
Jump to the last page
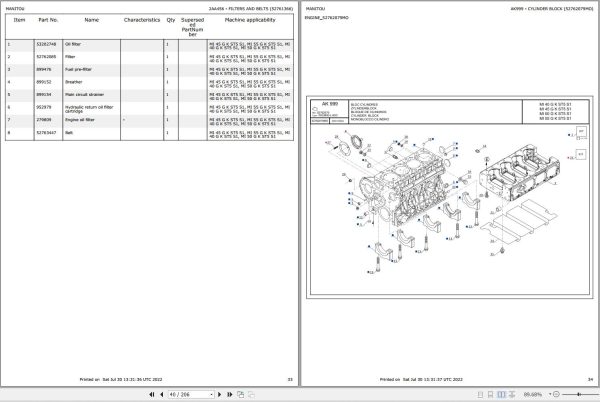pos(230,394)
